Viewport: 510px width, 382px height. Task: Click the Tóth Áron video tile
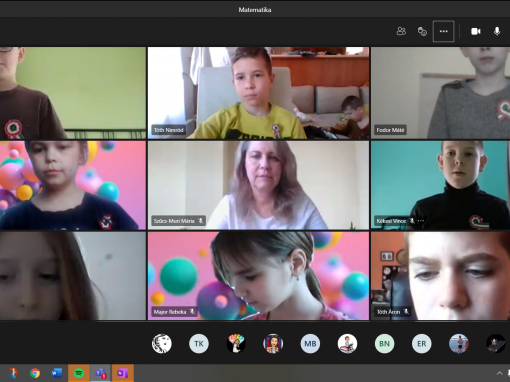[x=440, y=276]
